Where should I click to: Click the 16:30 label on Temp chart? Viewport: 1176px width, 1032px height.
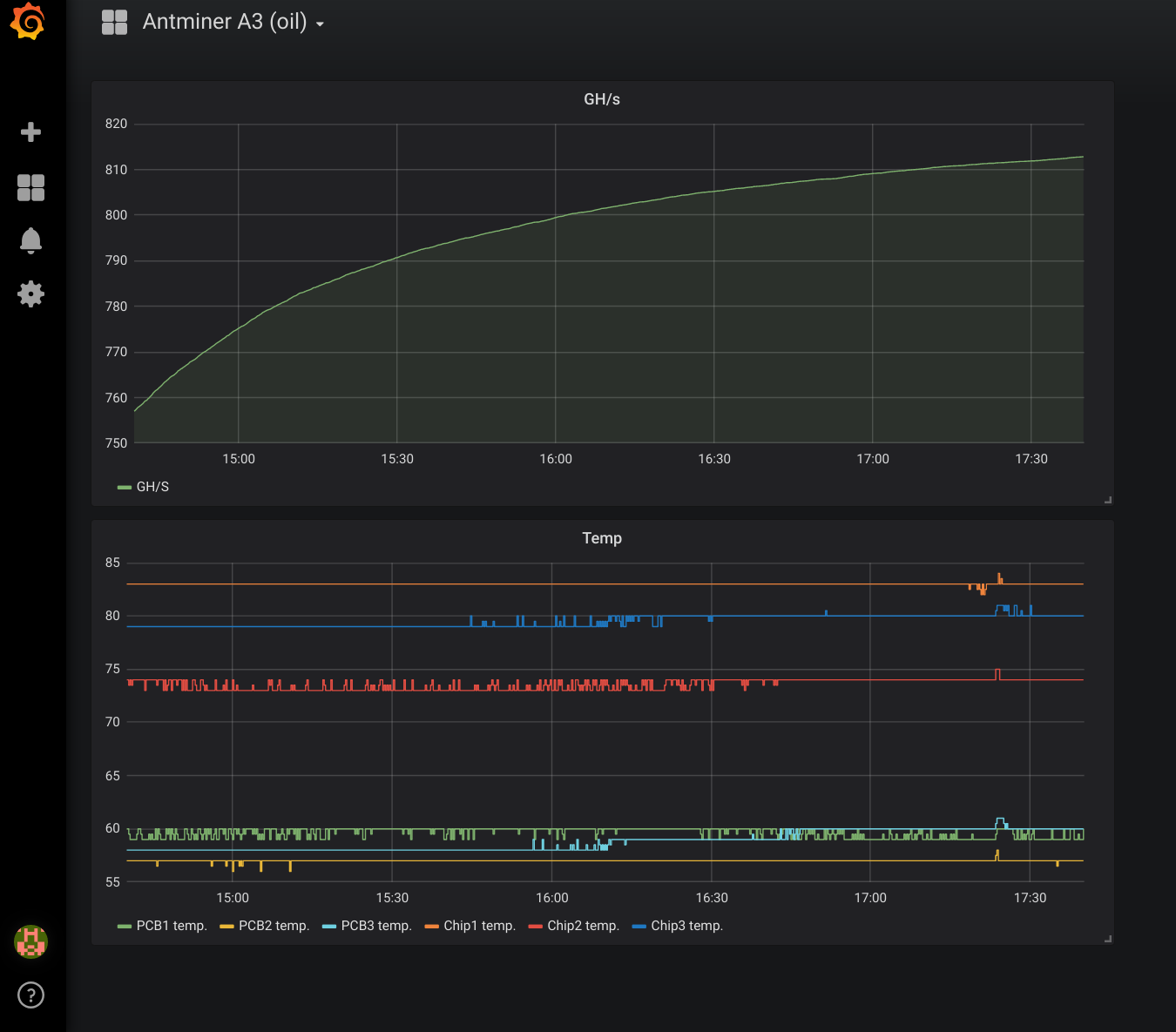(712, 898)
